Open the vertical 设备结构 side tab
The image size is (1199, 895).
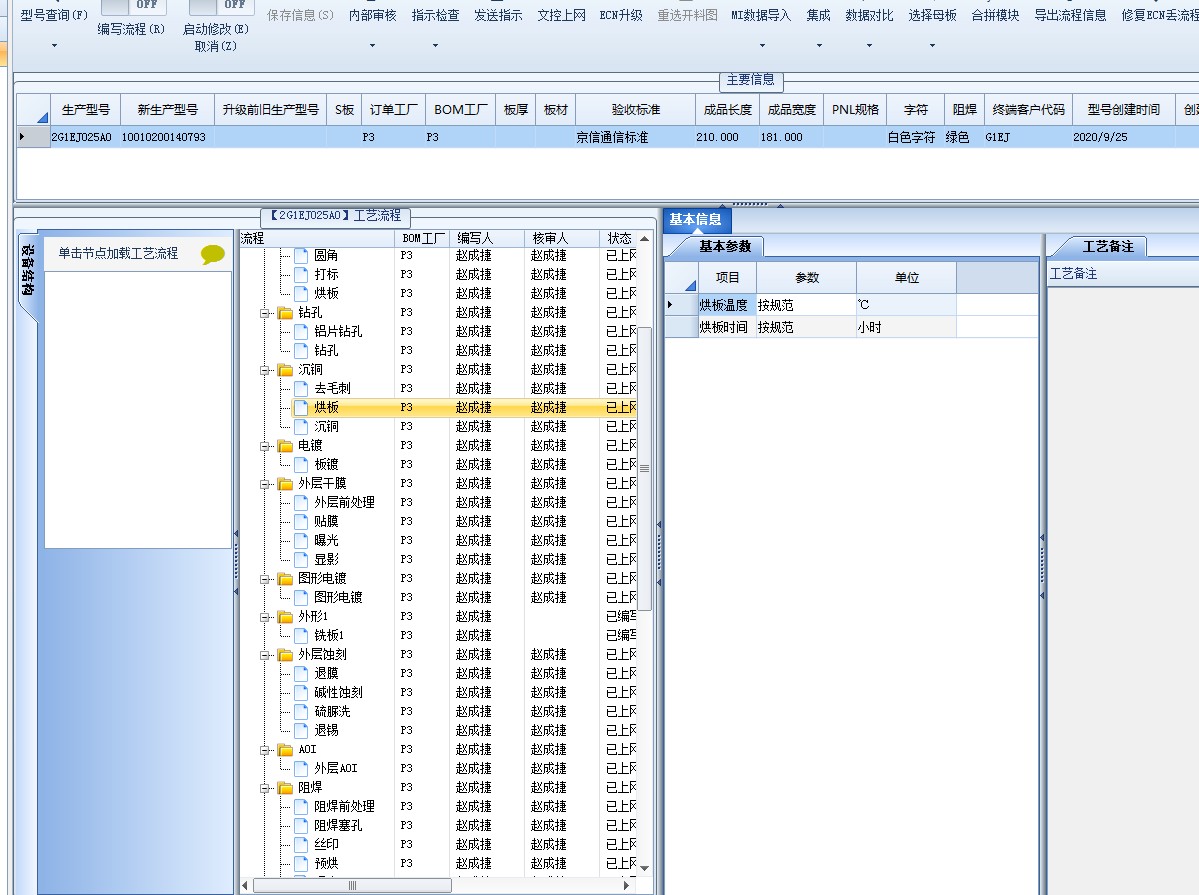click(28, 271)
